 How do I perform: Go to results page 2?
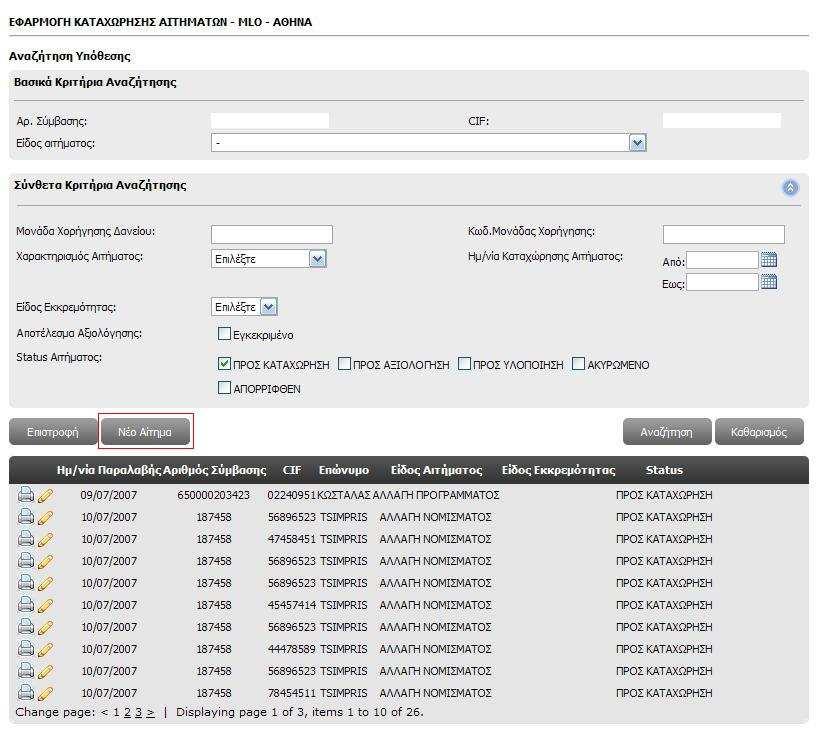tap(127, 712)
